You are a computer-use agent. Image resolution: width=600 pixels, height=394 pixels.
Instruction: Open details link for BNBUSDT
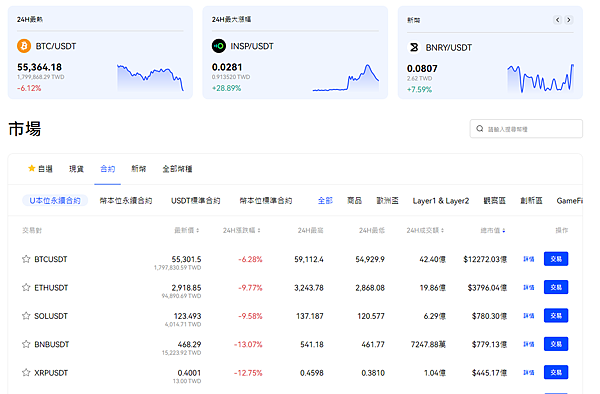[529, 344]
